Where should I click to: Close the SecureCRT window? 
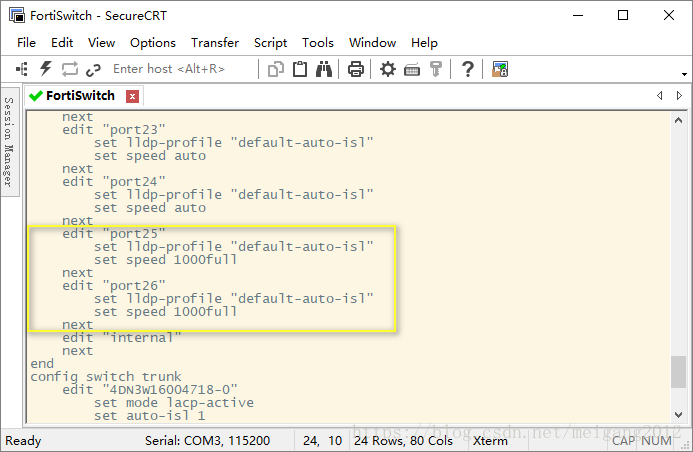[x=669, y=15]
